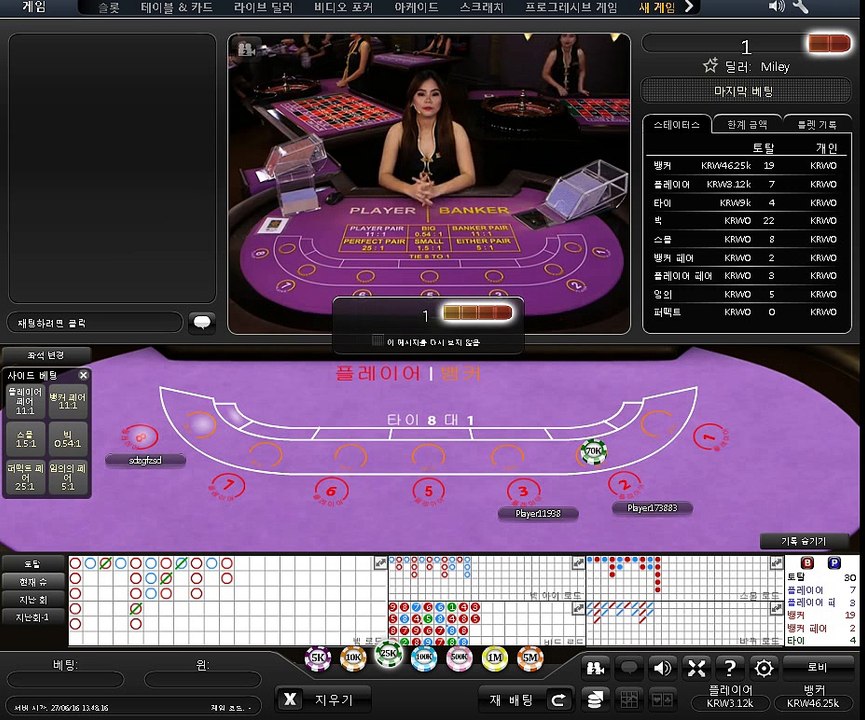The image size is (865, 720).
Task: Click the 마지막 베팅 last bets bar
Action: point(745,91)
